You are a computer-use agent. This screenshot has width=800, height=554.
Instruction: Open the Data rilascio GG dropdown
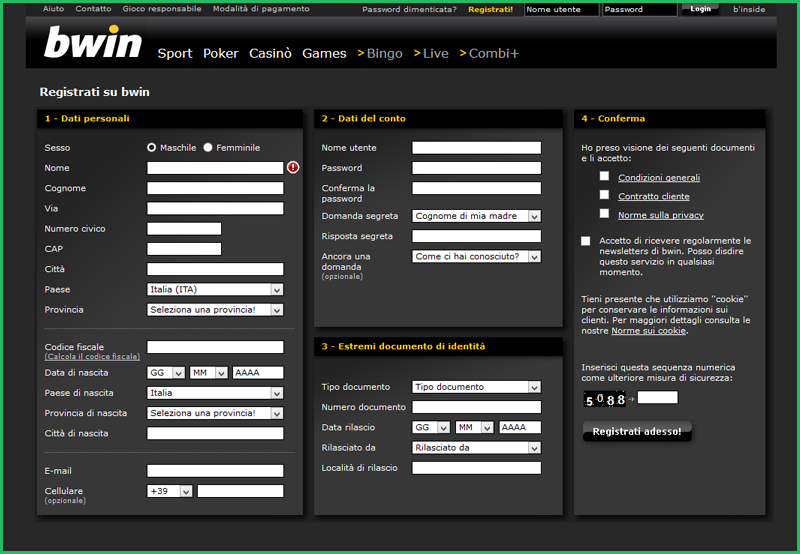coord(431,427)
